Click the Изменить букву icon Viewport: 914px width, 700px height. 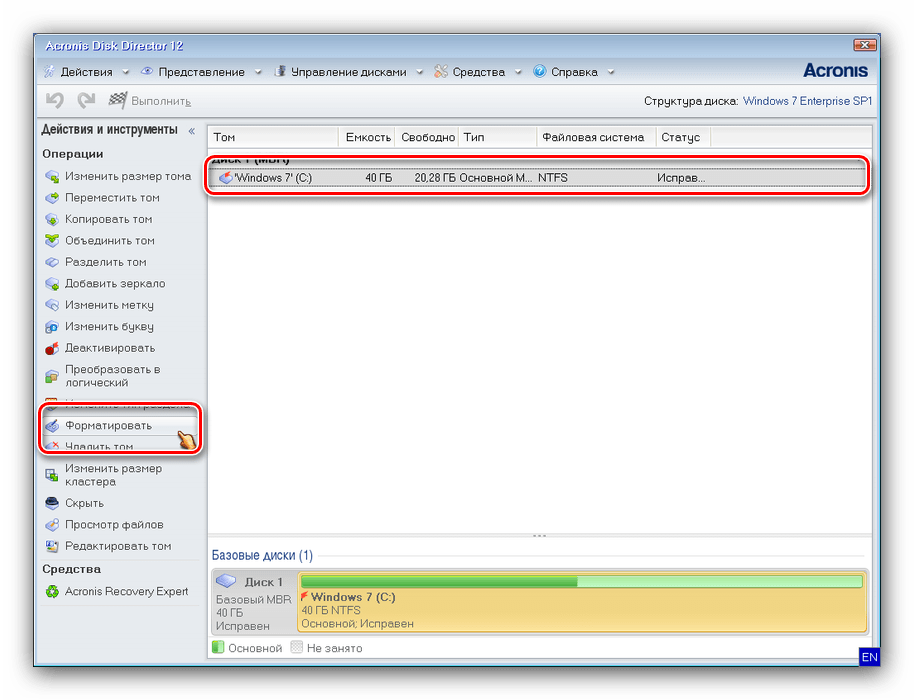[52, 327]
